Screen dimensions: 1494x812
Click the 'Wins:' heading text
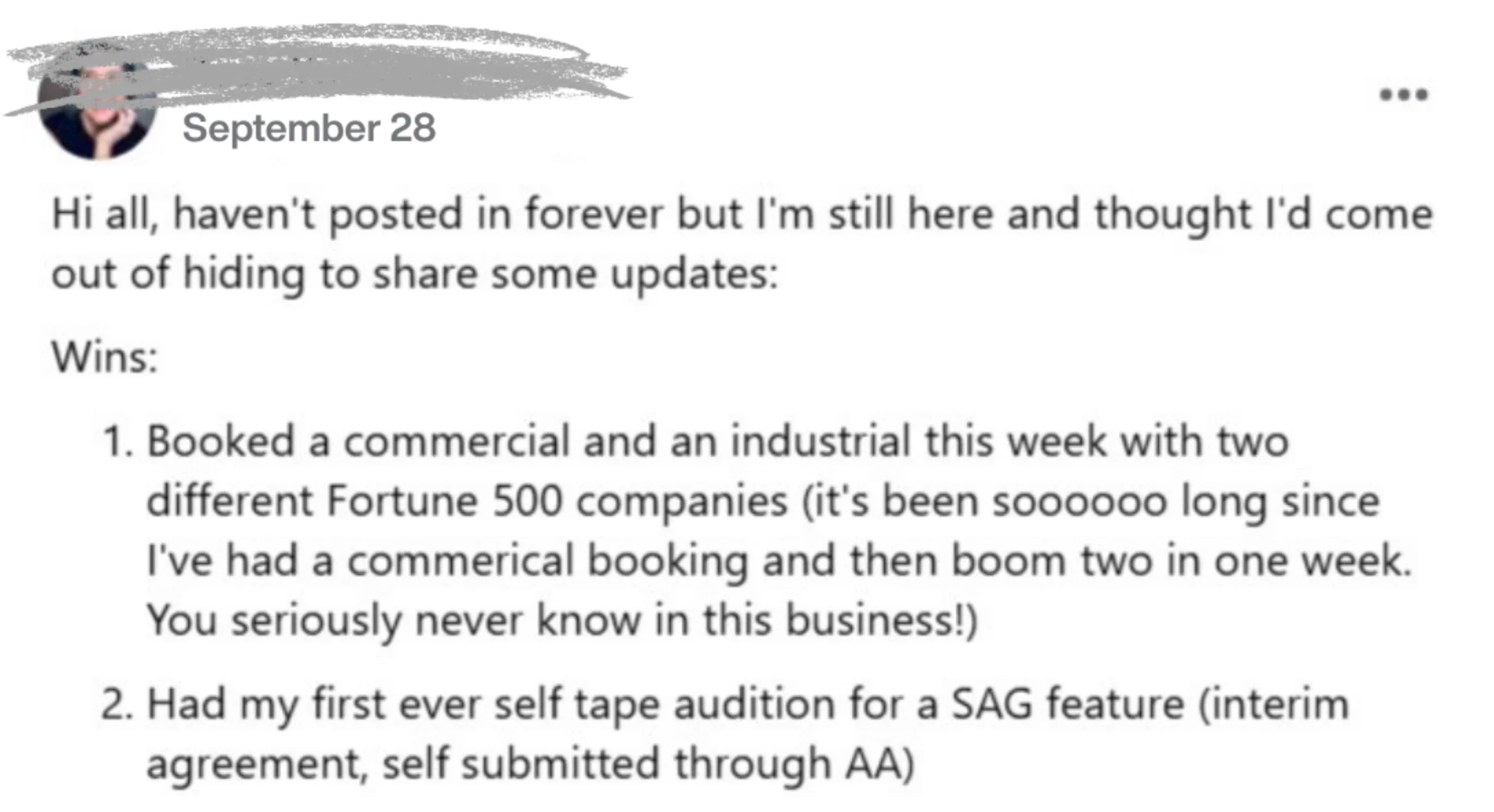click(x=105, y=358)
